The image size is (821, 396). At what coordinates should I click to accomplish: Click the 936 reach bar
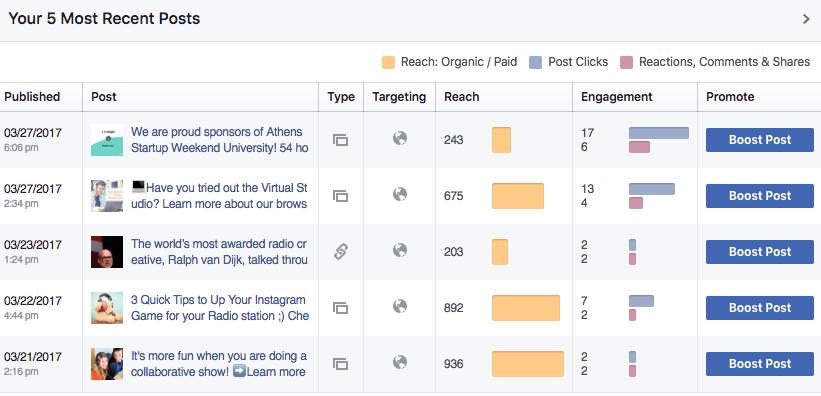coord(528,364)
